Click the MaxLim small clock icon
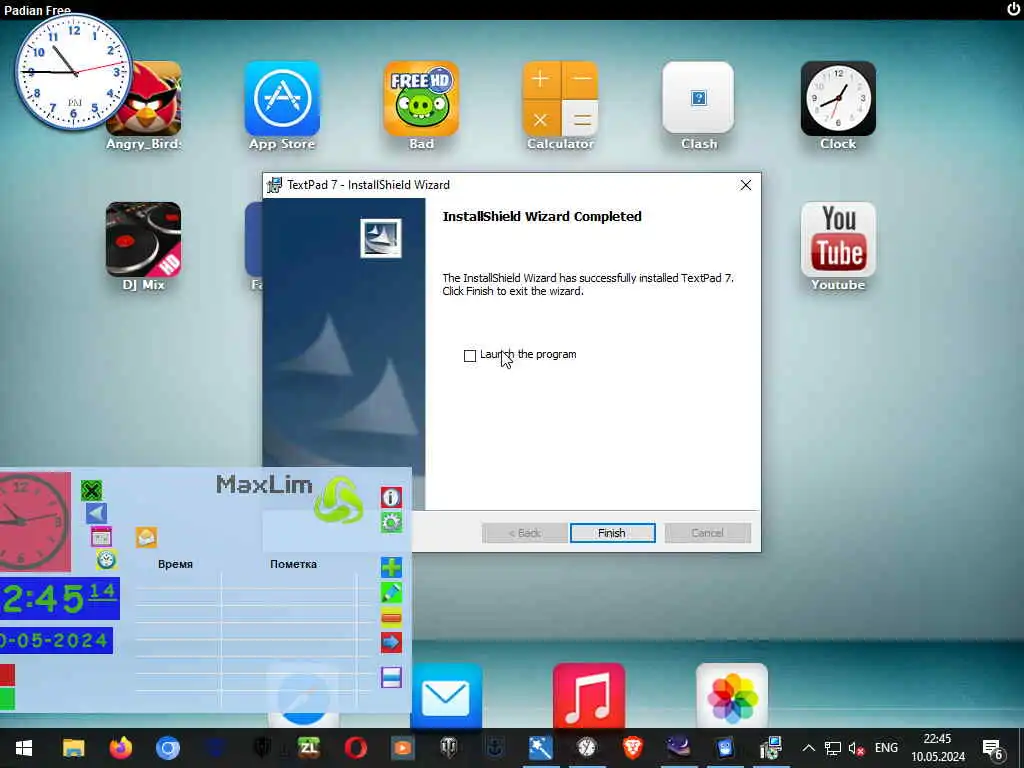 coord(106,560)
